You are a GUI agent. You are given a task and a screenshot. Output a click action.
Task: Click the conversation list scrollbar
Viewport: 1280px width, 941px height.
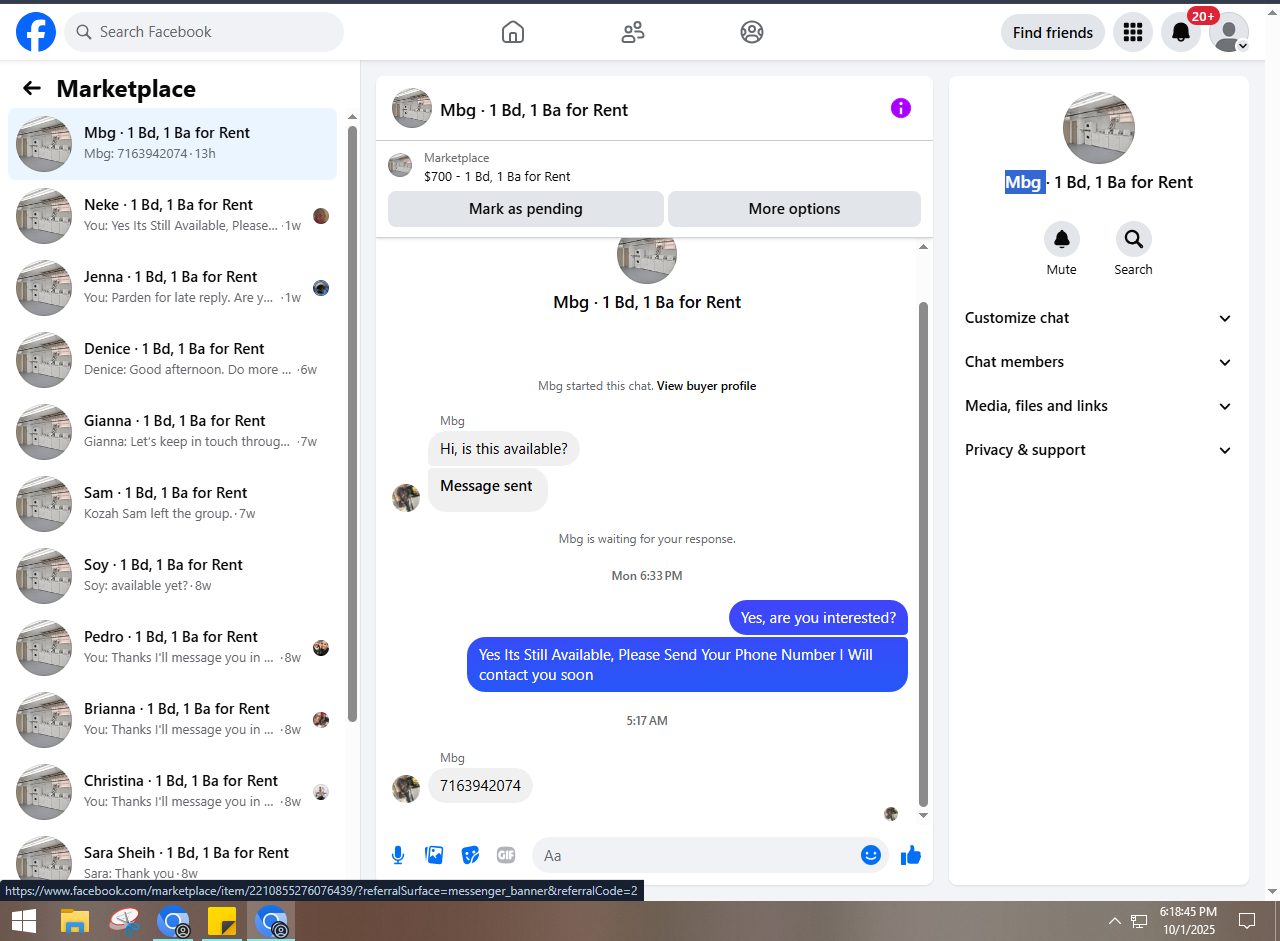pyautogui.click(x=352, y=424)
